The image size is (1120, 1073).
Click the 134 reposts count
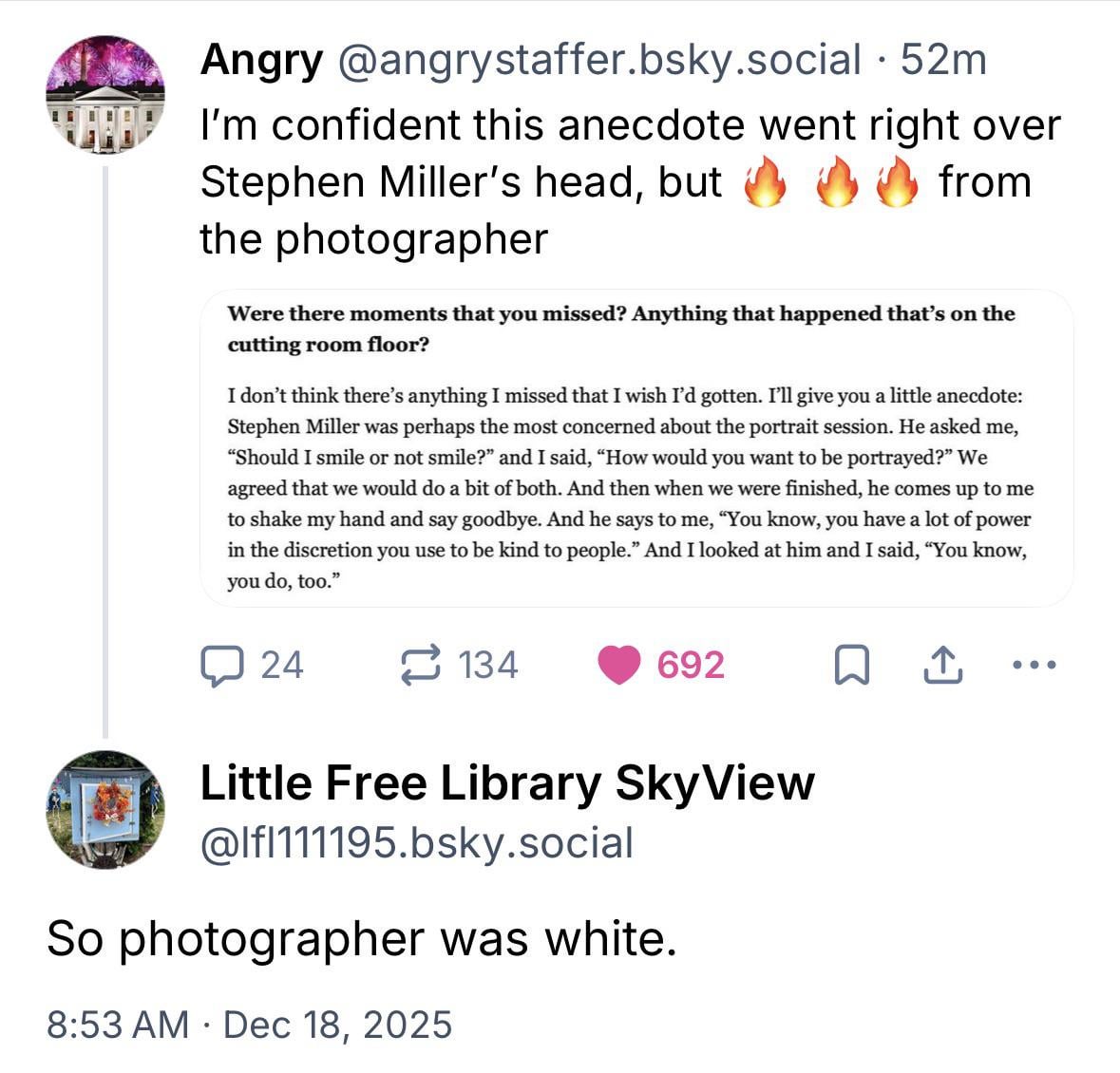[488, 665]
